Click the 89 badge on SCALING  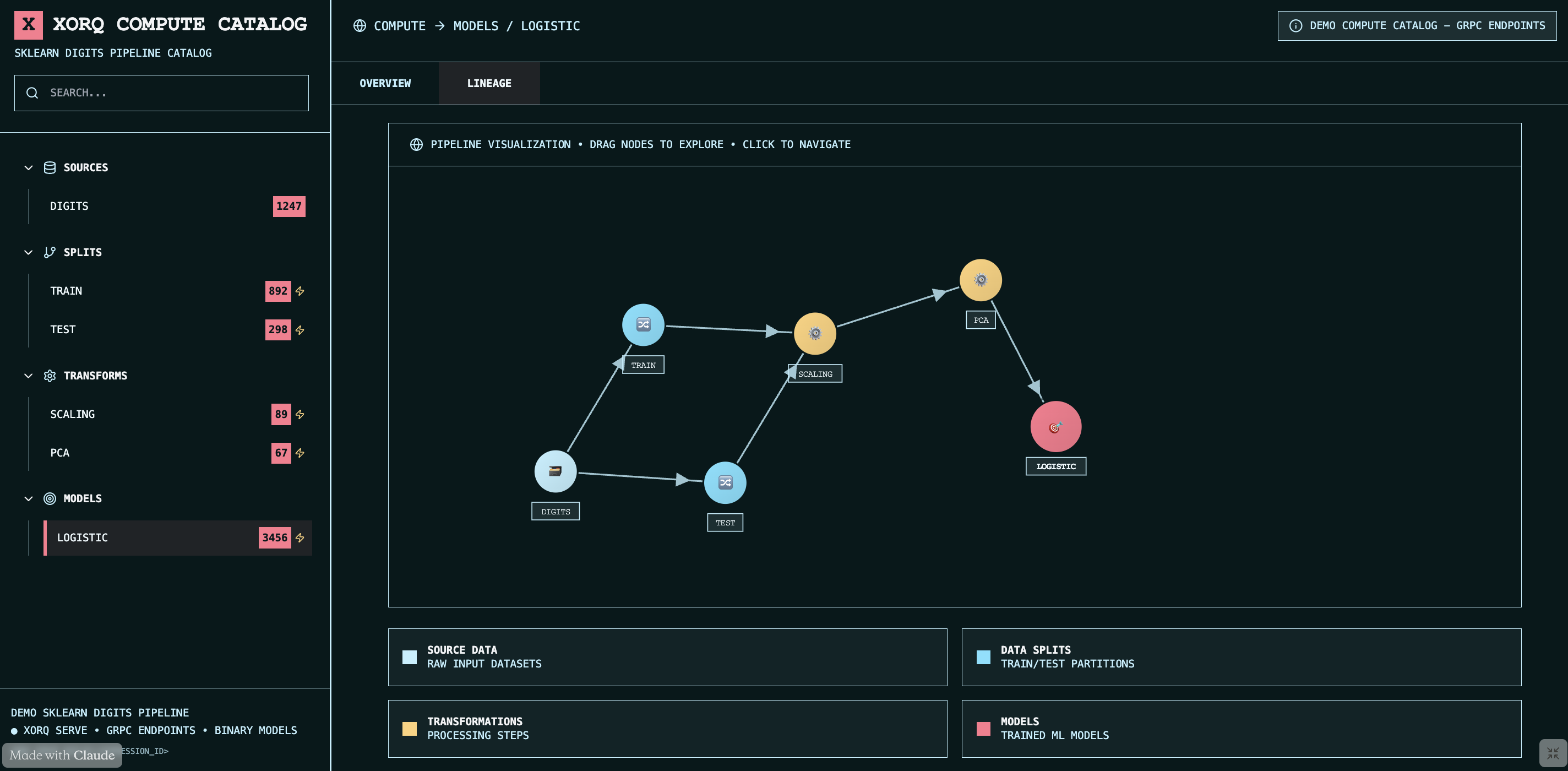(x=281, y=415)
